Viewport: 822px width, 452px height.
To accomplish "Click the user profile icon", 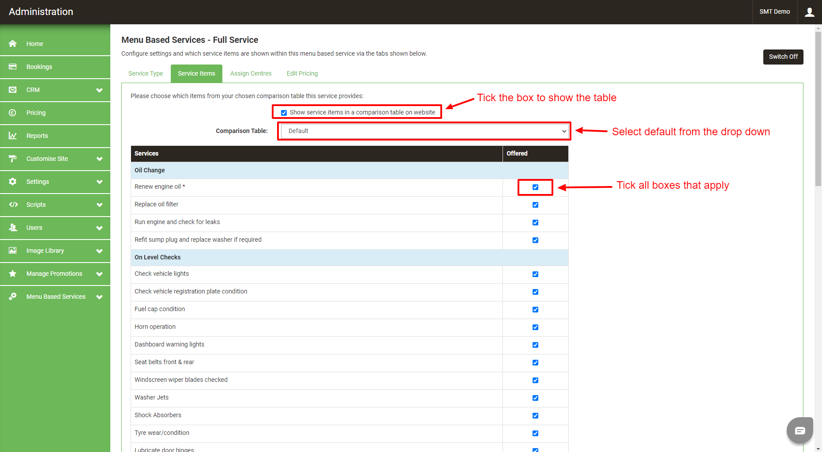I will pos(809,12).
